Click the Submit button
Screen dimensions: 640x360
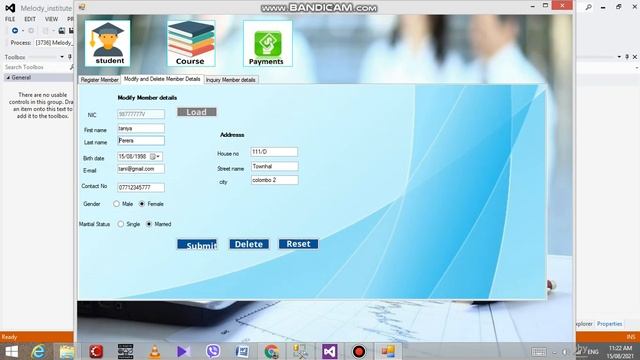click(197, 244)
